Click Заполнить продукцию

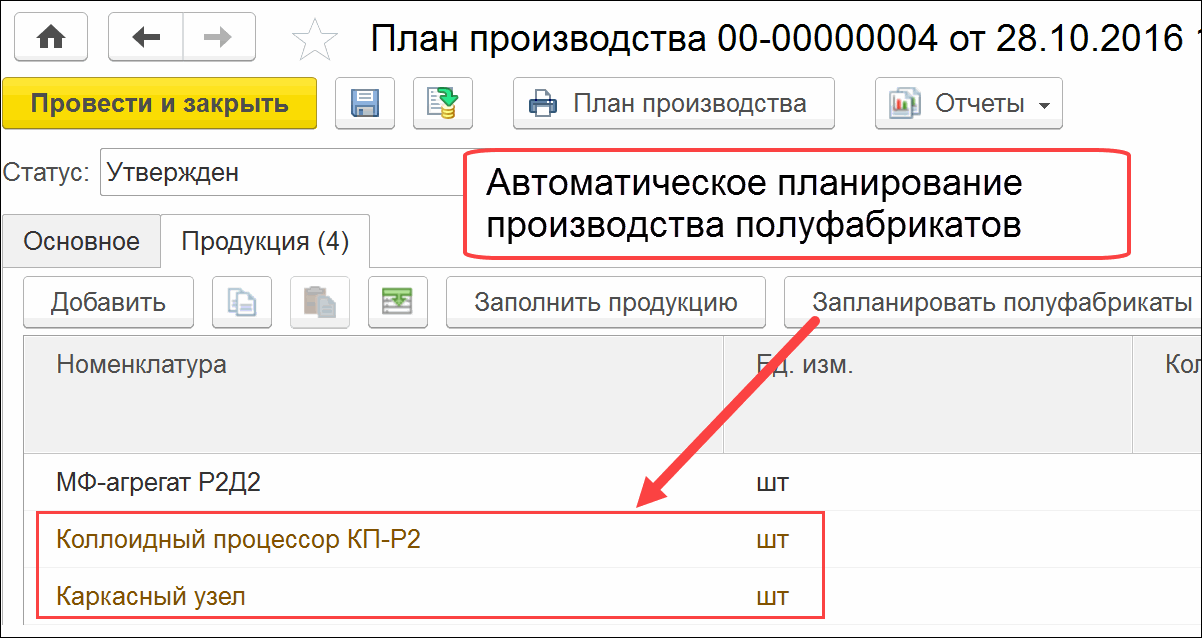tap(605, 303)
